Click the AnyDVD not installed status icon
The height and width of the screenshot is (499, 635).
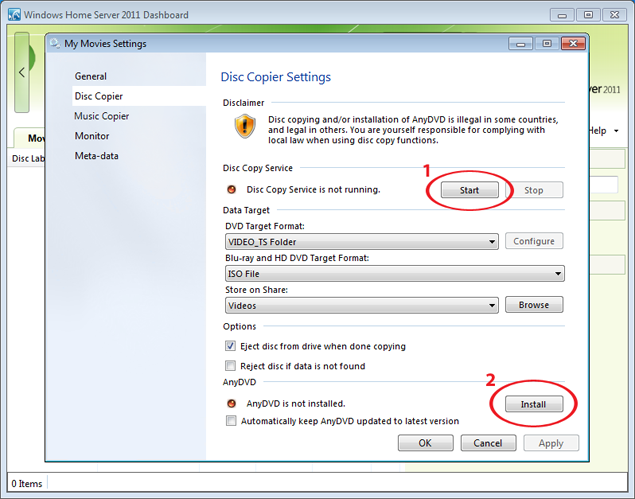pyautogui.click(x=232, y=404)
